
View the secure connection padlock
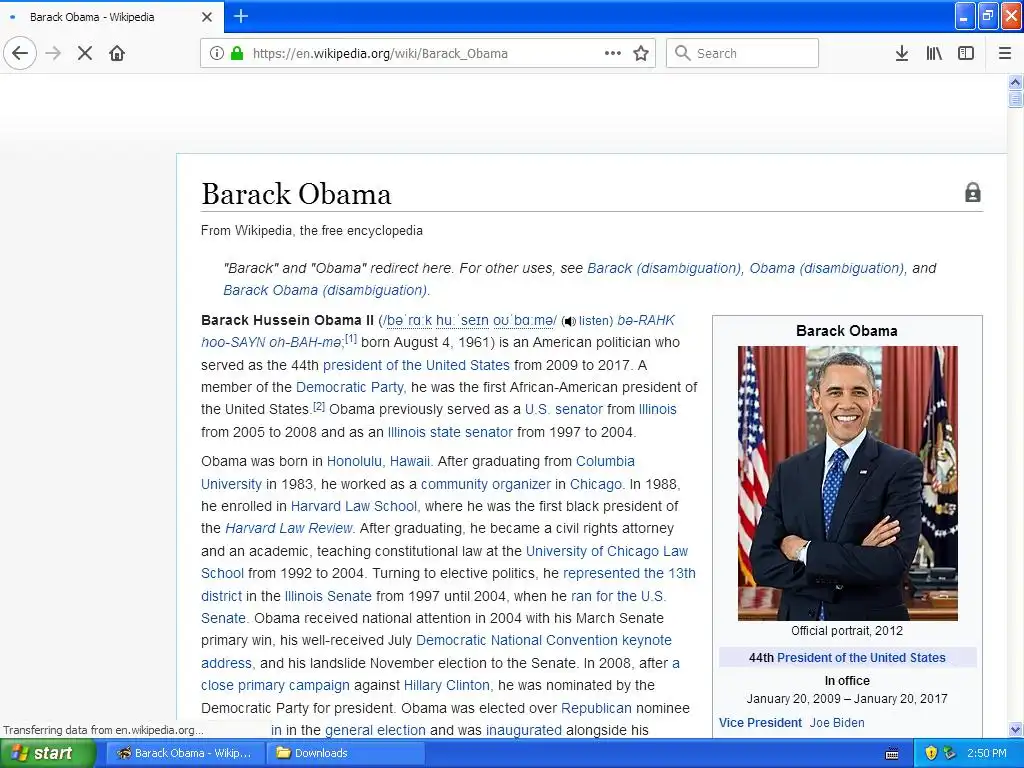[x=237, y=53]
